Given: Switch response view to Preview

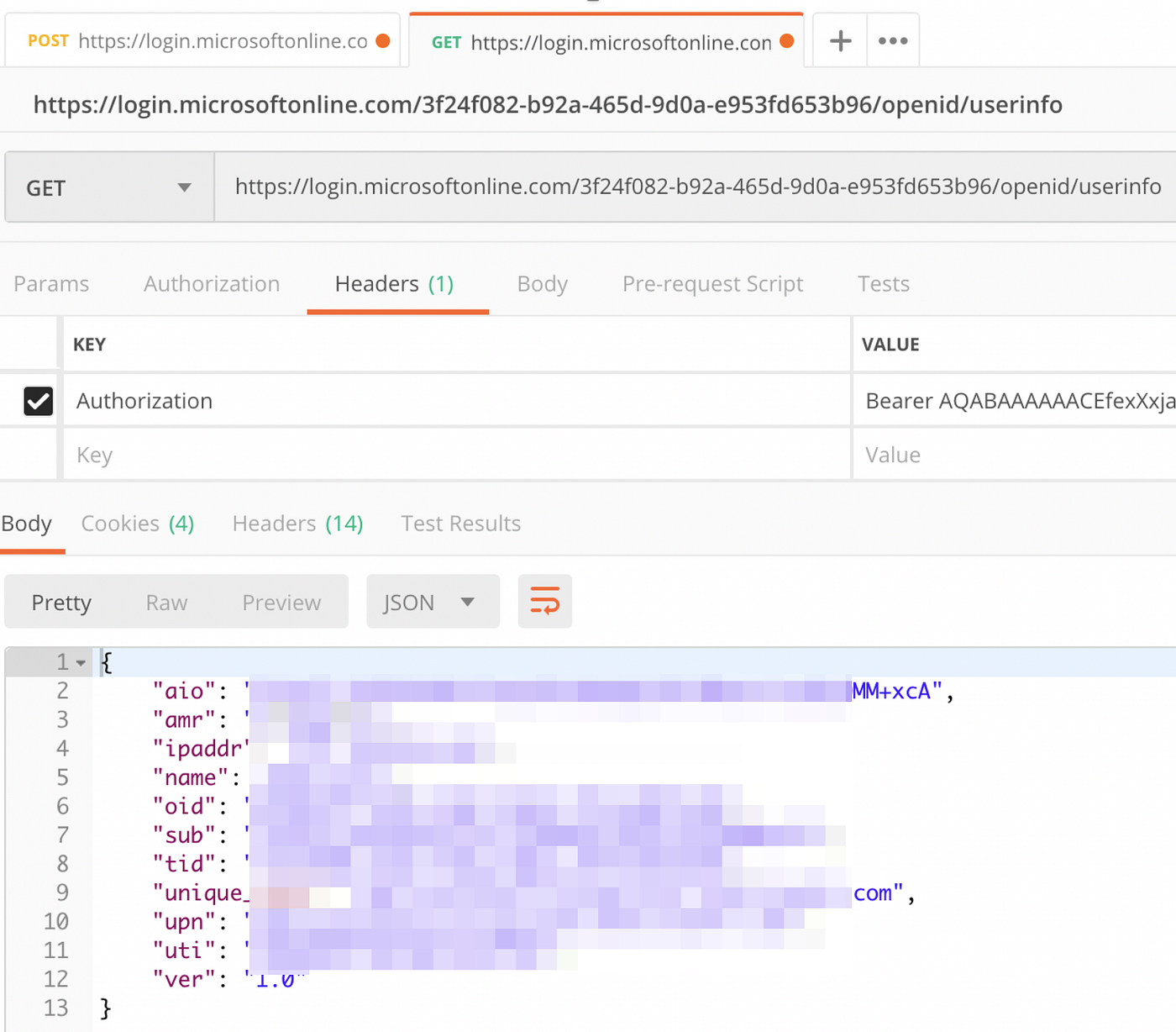Looking at the screenshot, I should 281,603.
